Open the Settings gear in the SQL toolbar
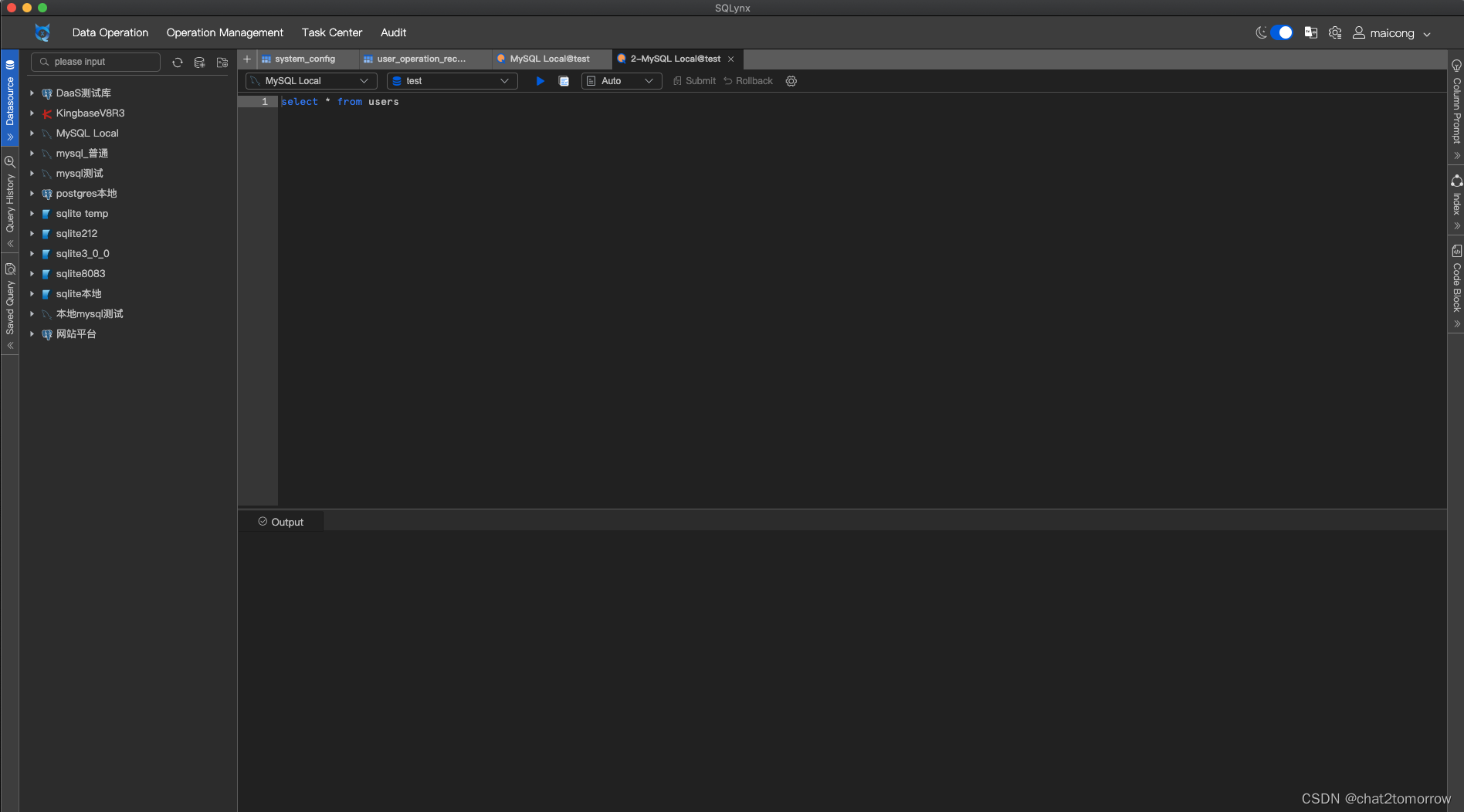 coord(791,80)
